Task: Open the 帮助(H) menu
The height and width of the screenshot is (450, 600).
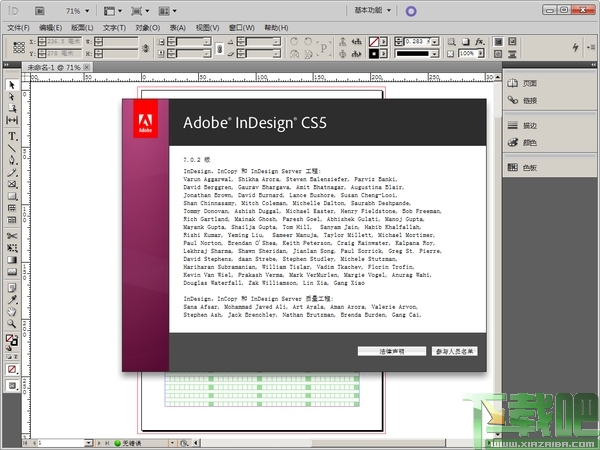Action: click(276, 28)
